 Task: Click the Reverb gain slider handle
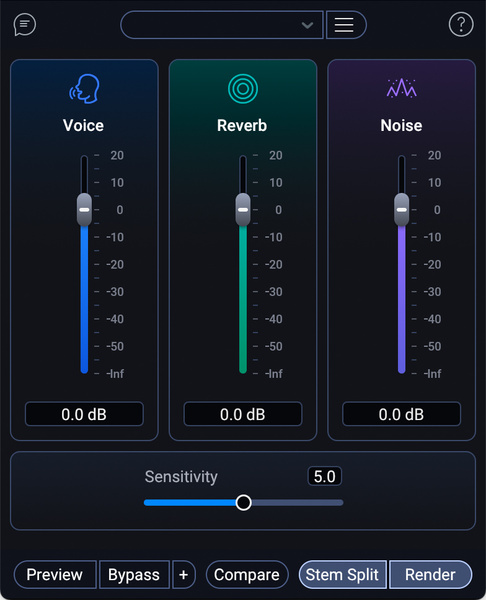pos(243,210)
